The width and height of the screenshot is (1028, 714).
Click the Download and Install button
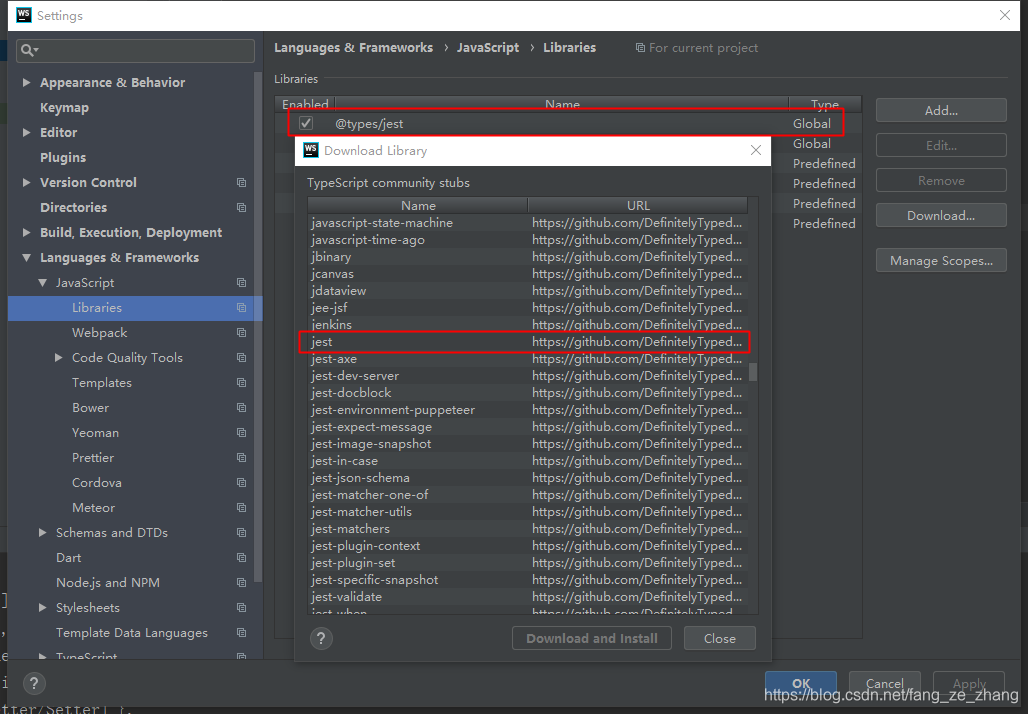591,638
